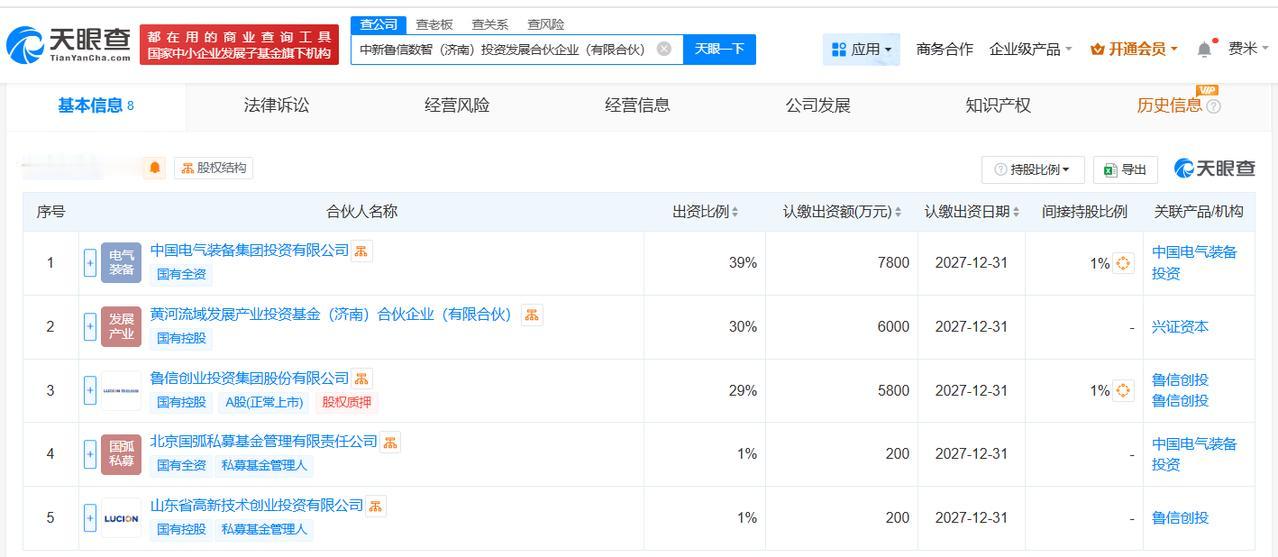
Task: Click the 股权结构 button
Action: coord(214,168)
